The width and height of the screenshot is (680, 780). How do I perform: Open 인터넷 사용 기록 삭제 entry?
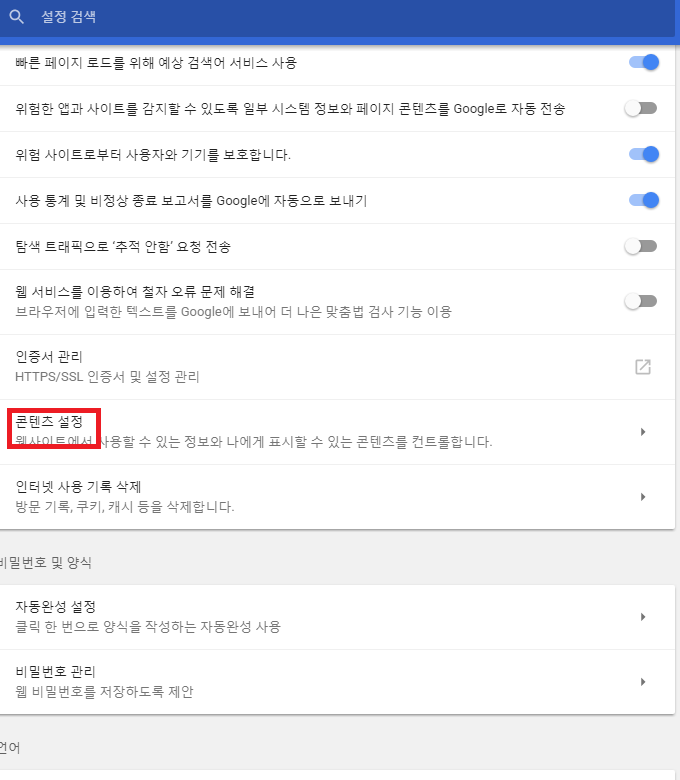(x=337, y=497)
